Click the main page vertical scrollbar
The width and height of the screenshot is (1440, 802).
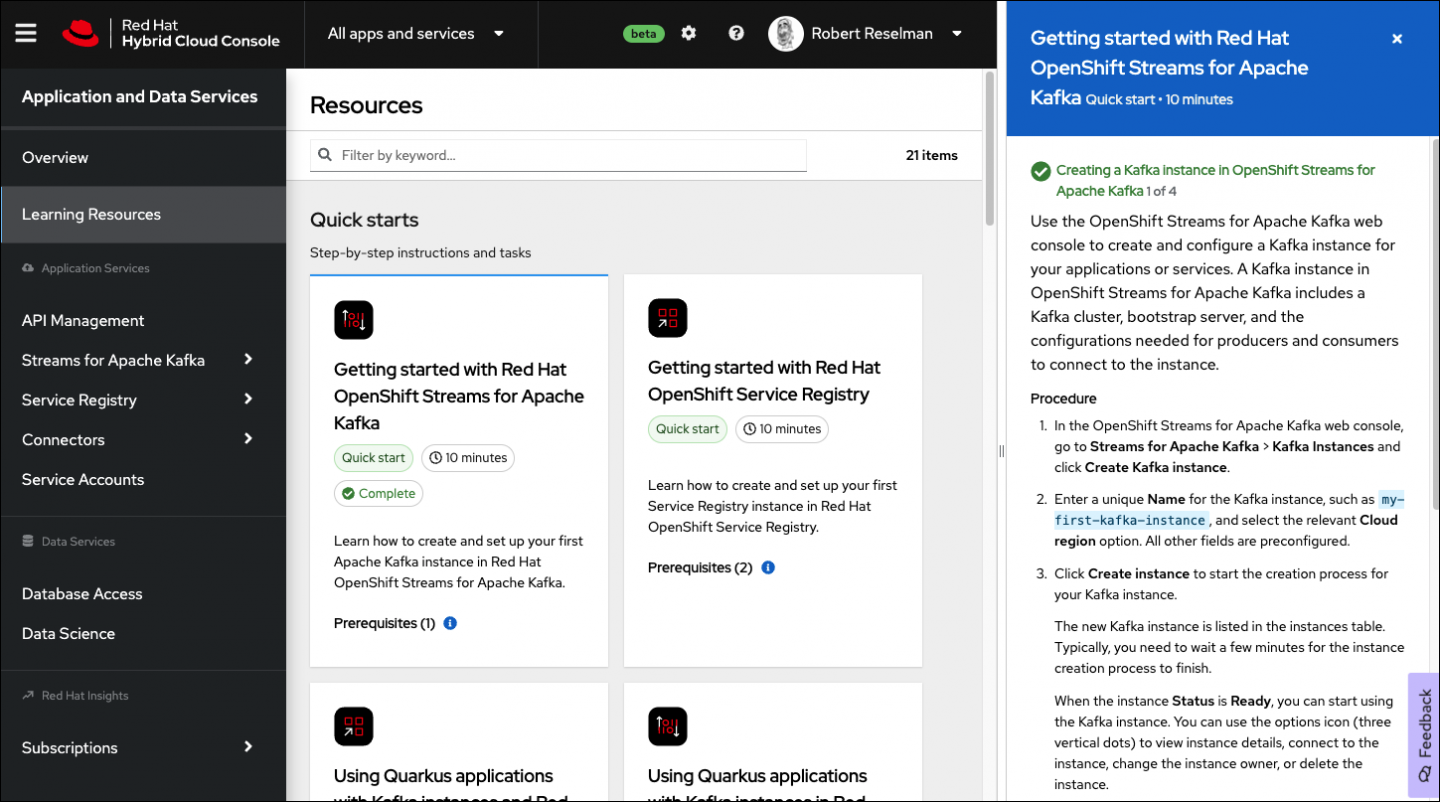tap(990, 147)
